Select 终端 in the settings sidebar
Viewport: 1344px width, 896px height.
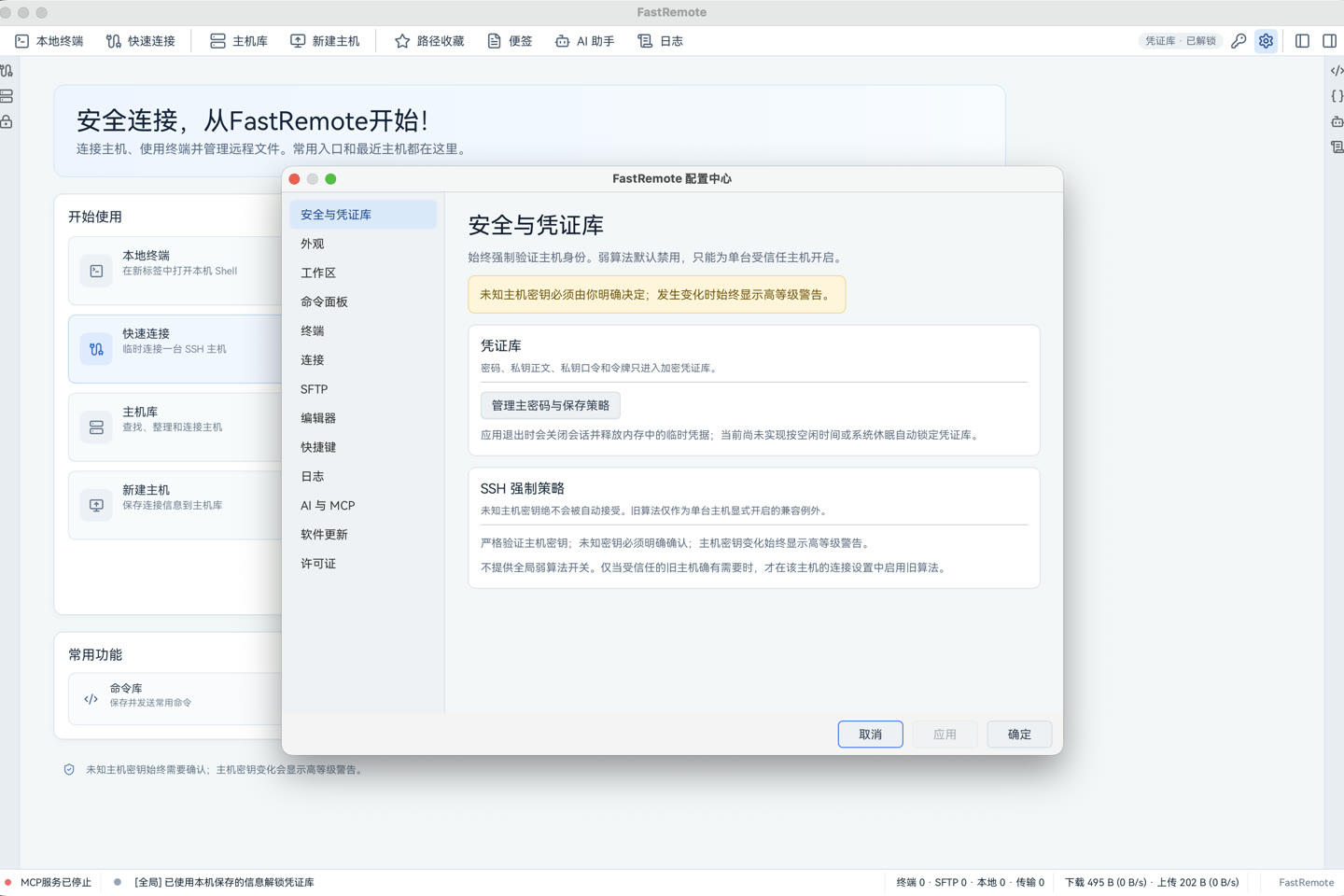[363, 330]
